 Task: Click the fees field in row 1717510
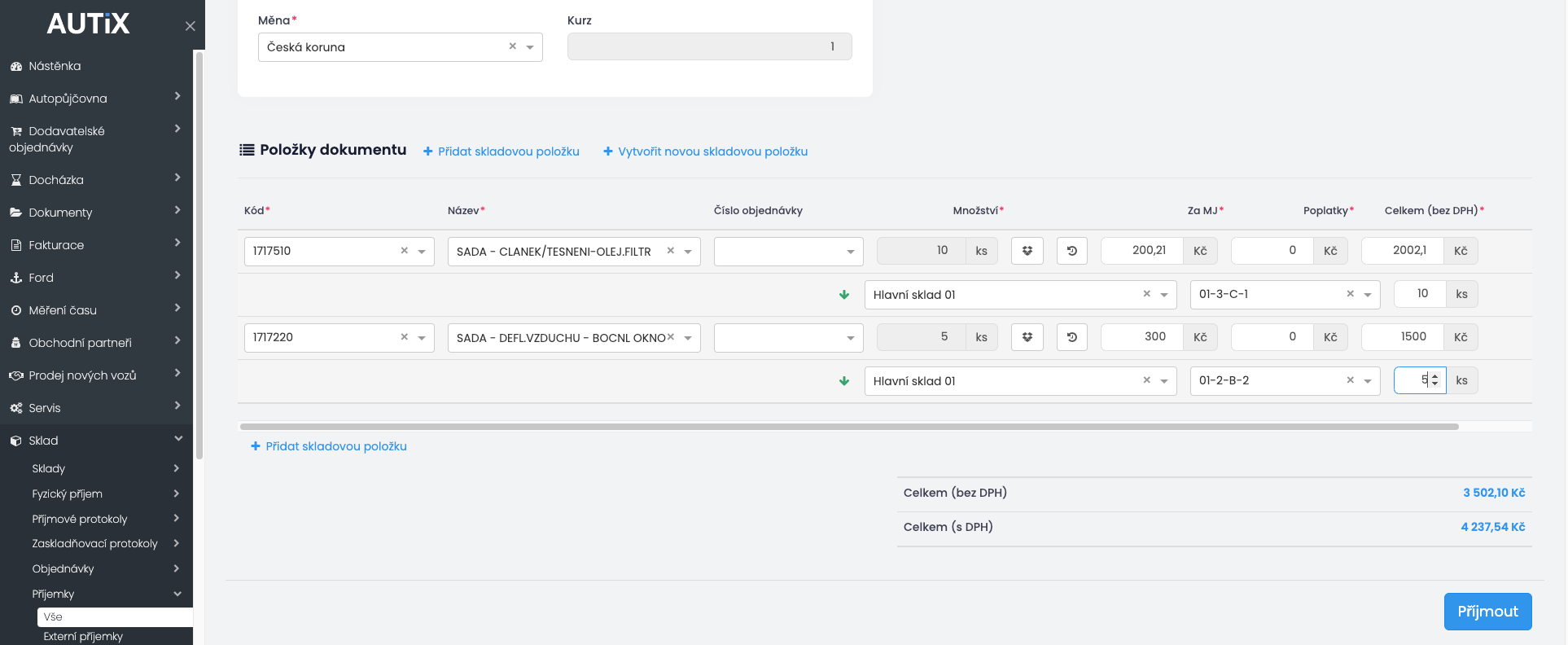coord(1272,251)
